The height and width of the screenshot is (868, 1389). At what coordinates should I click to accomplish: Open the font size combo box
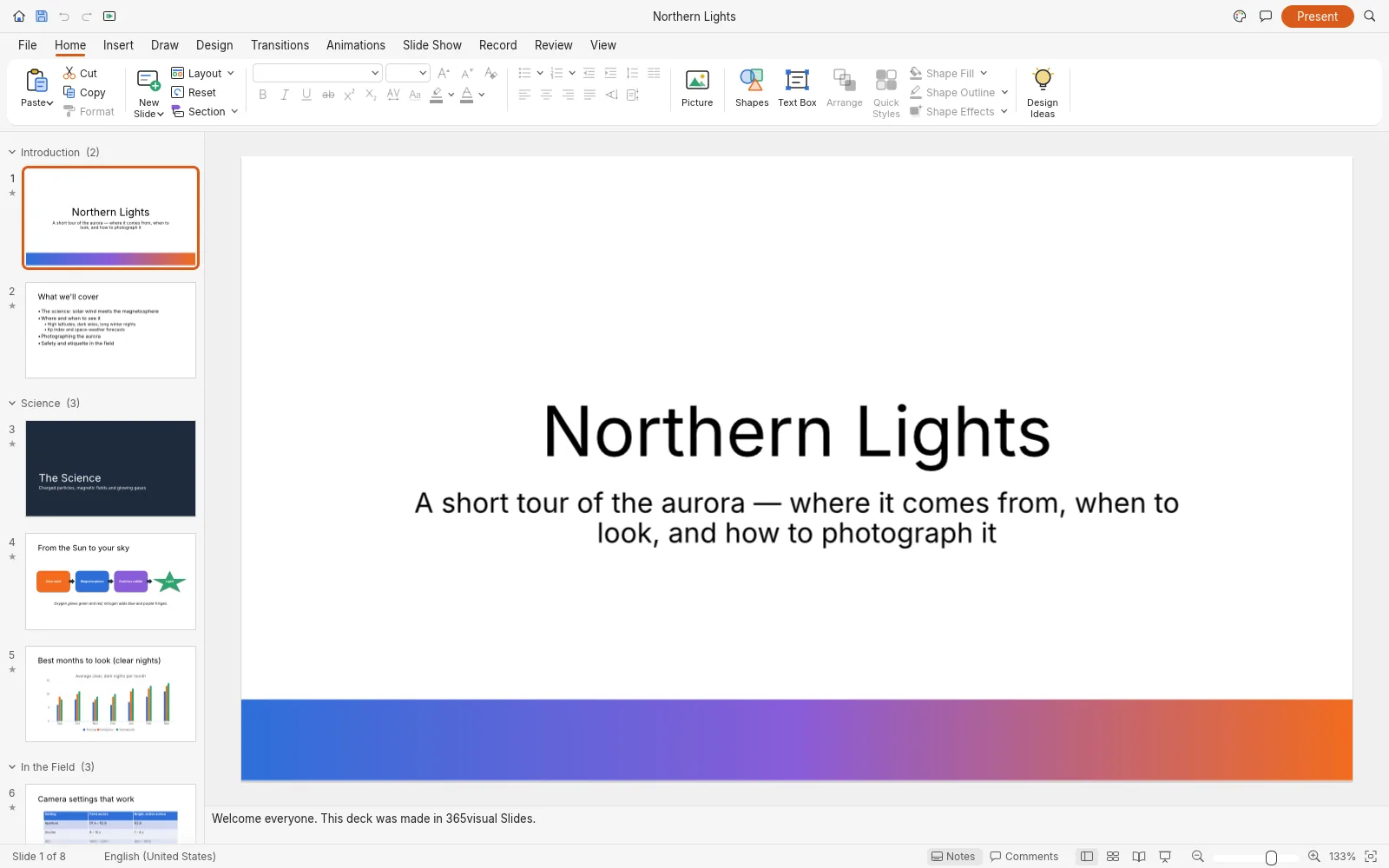tap(408, 73)
